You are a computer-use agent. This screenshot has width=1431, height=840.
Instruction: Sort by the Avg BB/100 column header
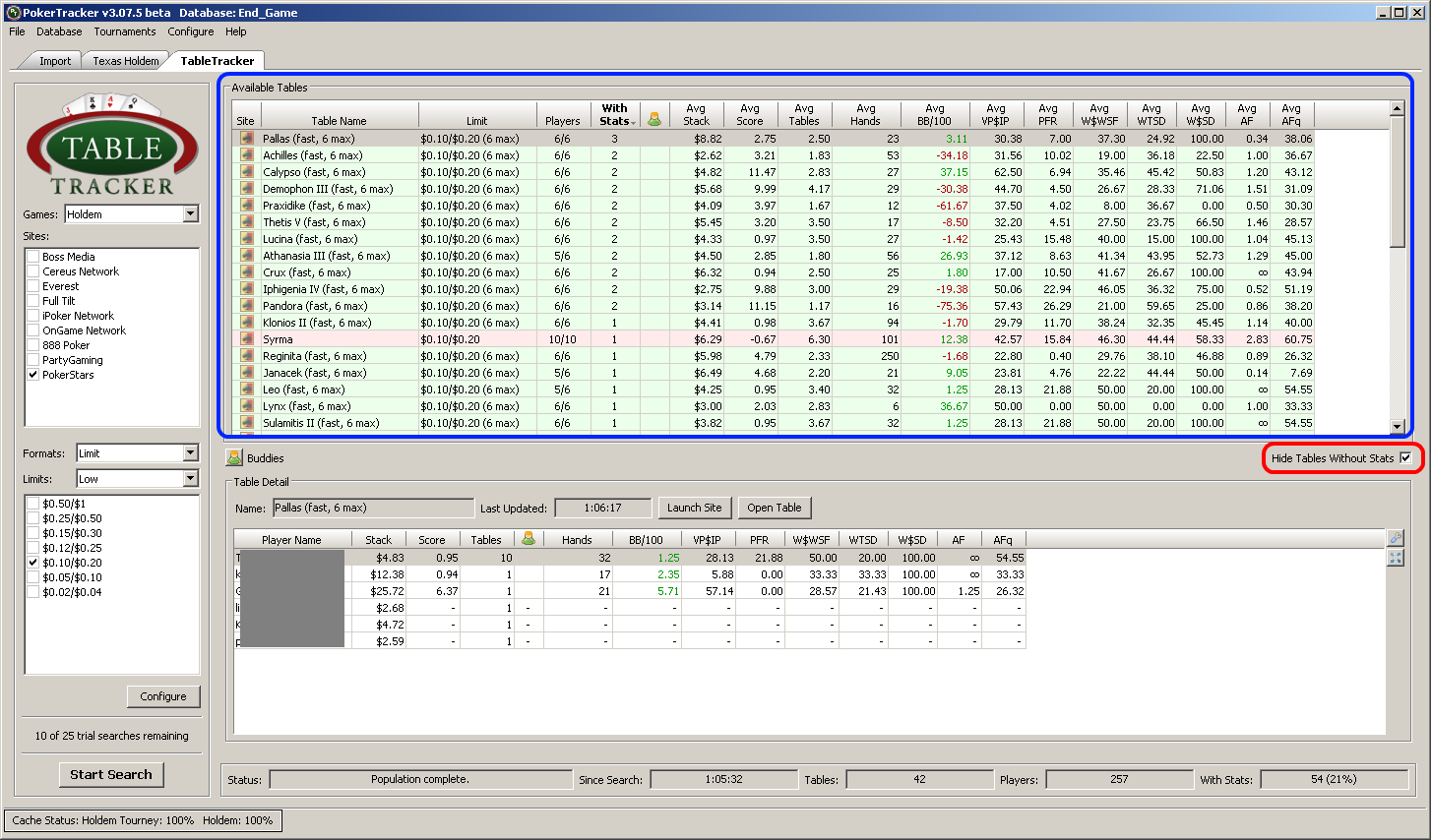935,114
